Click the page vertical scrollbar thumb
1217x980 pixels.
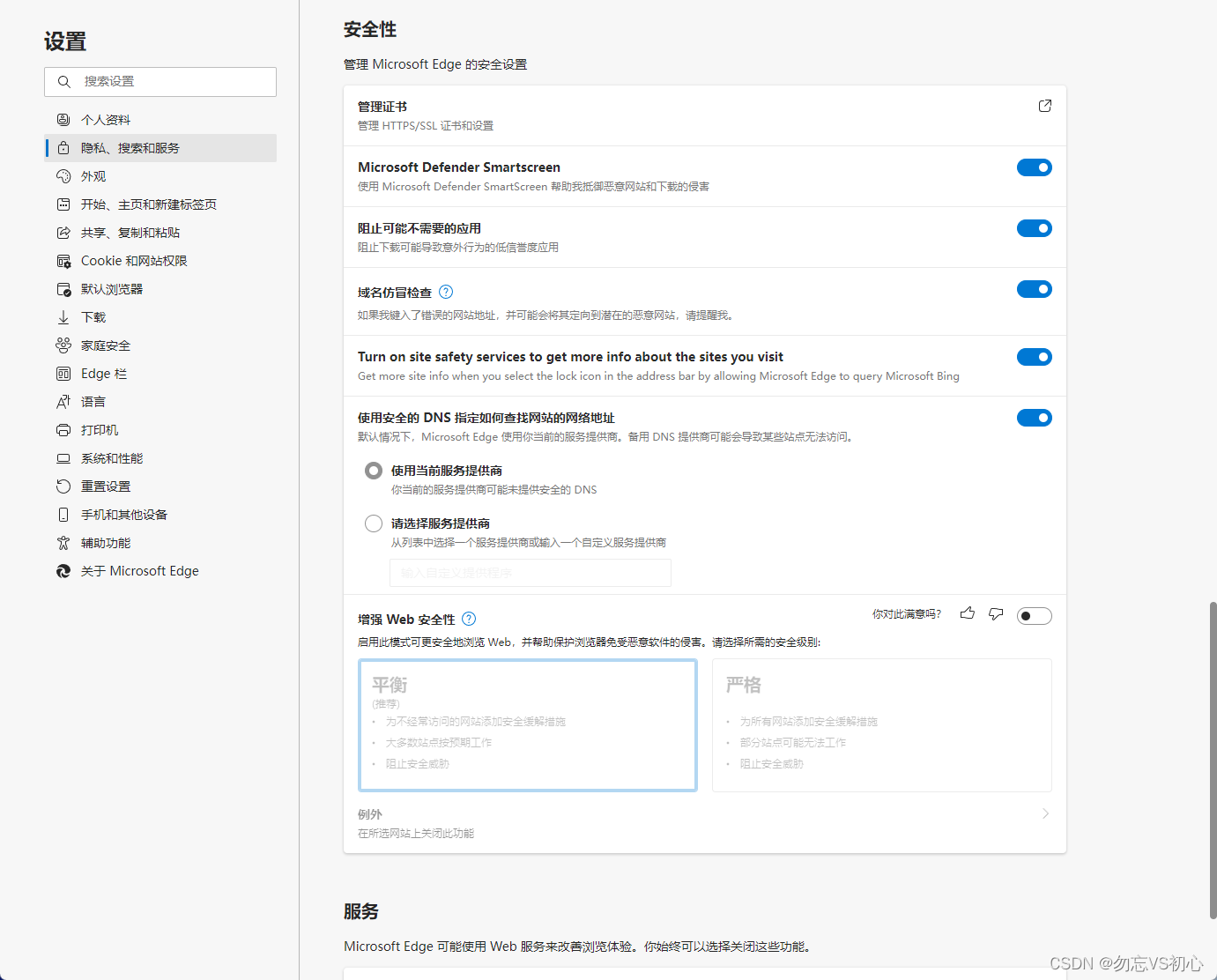[1213, 760]
